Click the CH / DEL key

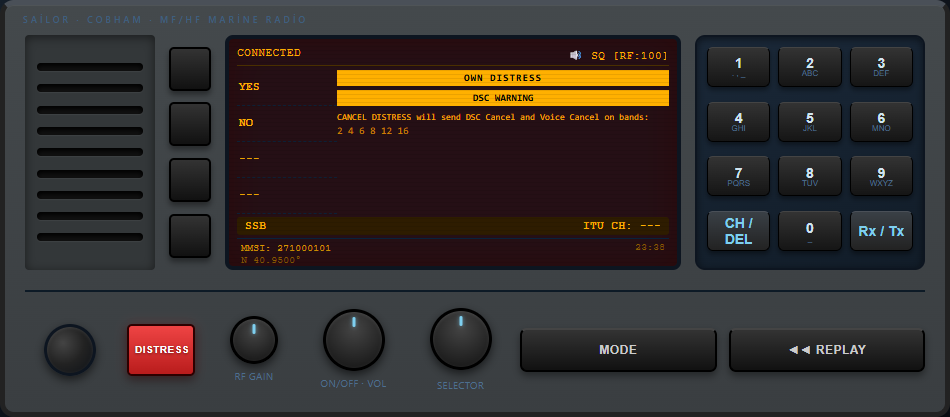[739, 231]
